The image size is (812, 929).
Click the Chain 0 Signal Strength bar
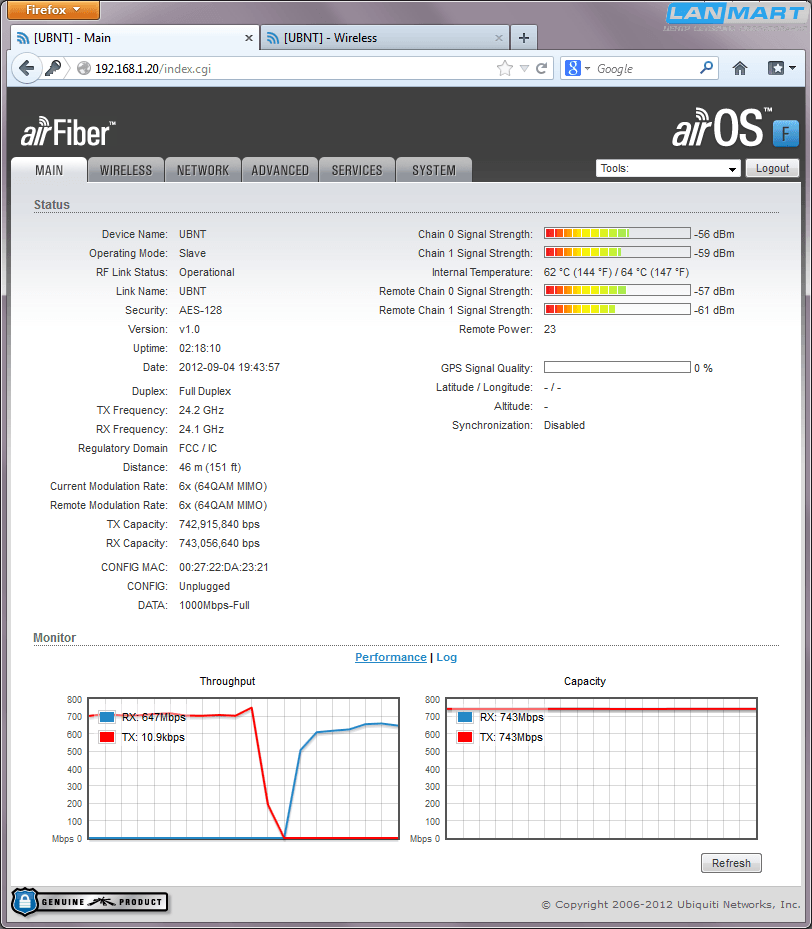617,233
